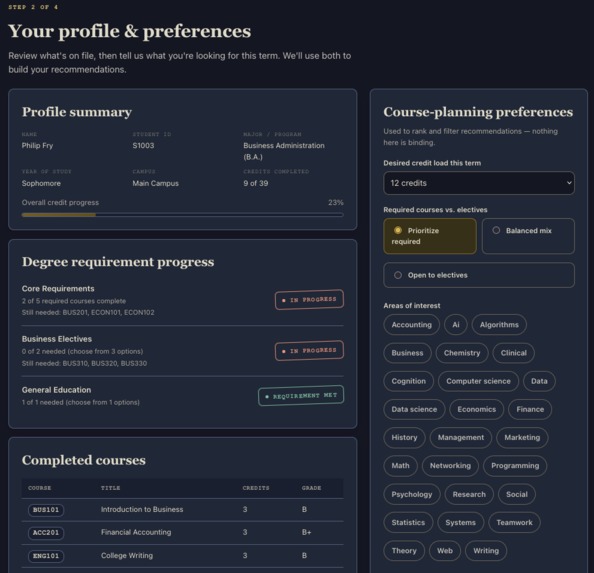Click the ACC201 course code tag
Viewport: 594px width, 573px height.
coord(46,533)
